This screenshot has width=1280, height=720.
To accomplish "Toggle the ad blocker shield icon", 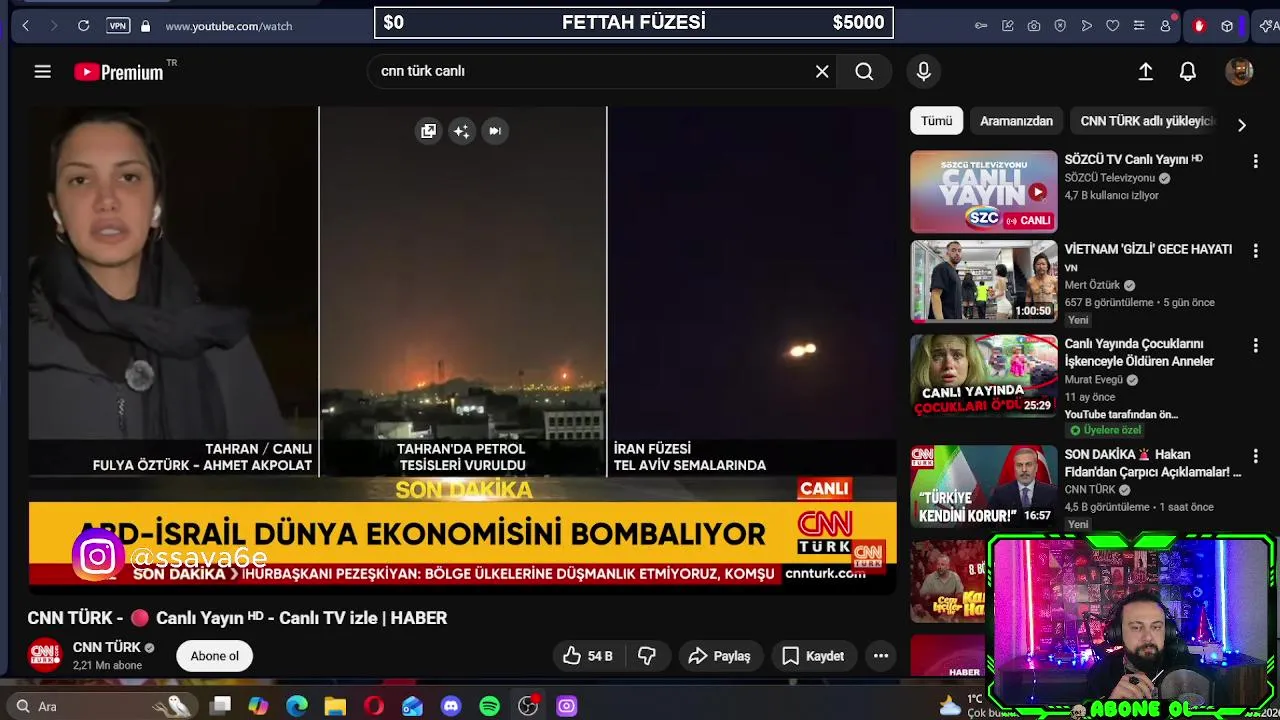I will pyautogui.click(x=1060, y=26).
